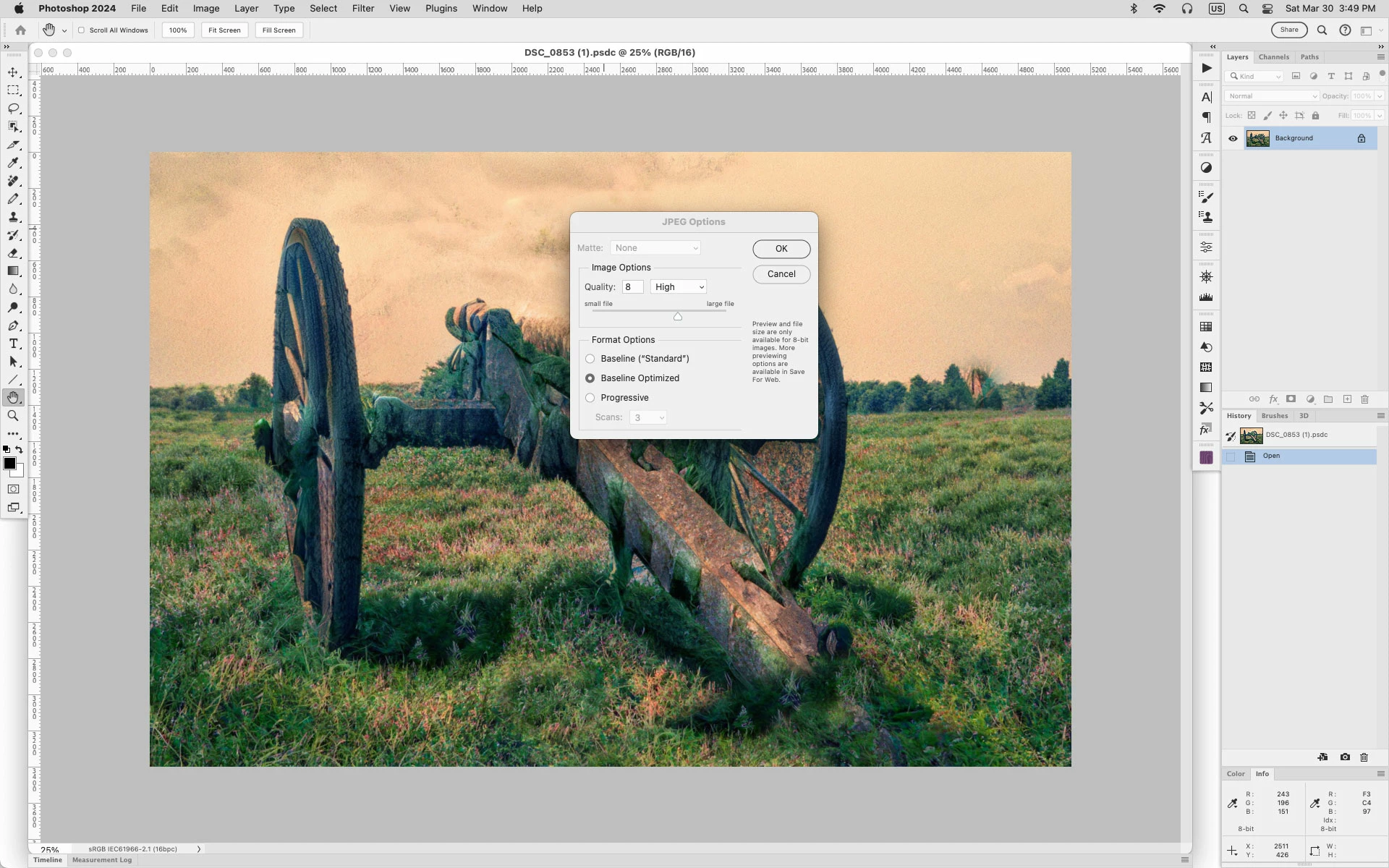Screen dimensions: 1389x868
Task: Click the delete layer trash icon
Action: click(x=1364, y=399)
